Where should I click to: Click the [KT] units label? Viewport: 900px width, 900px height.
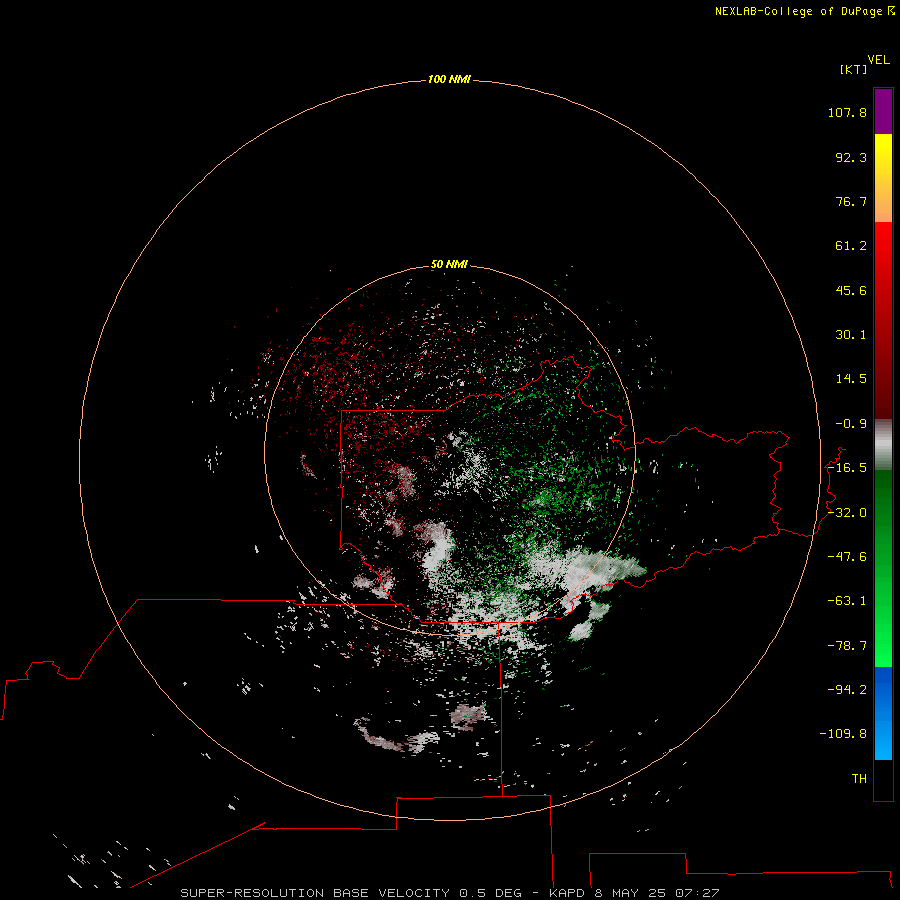click(x=854, y=69)
